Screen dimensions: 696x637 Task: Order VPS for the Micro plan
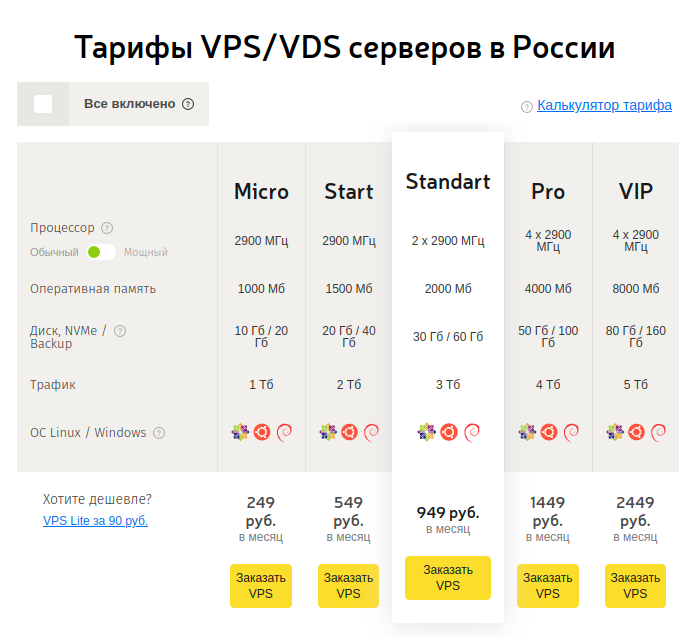261,586
